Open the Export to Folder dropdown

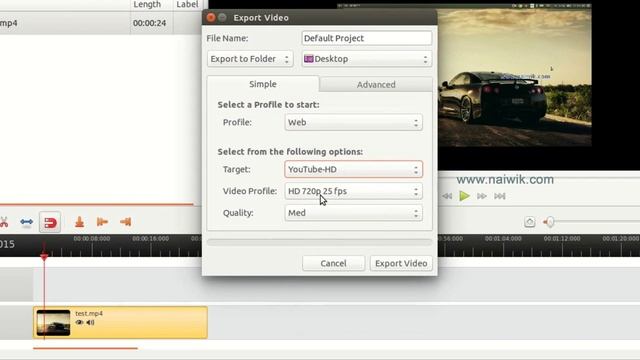click(x=250, y=59)
